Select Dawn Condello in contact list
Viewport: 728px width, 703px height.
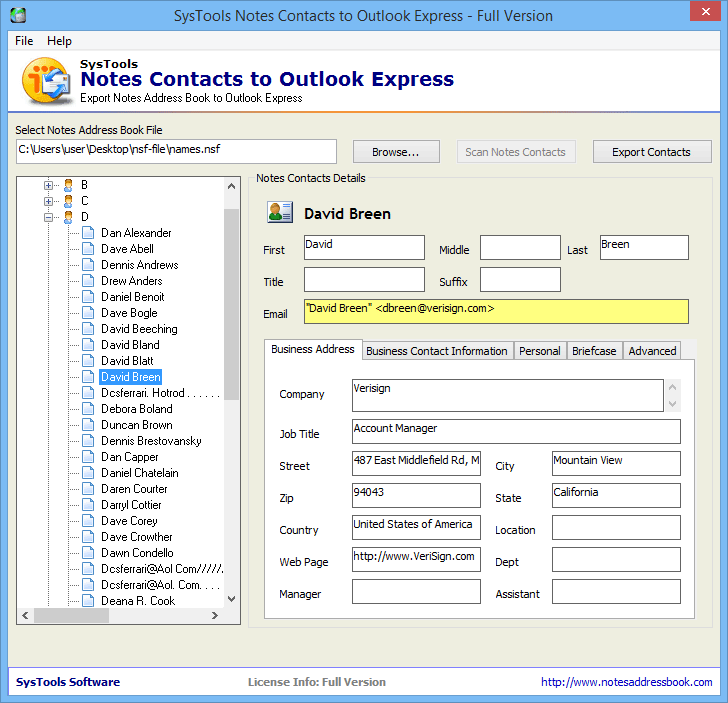coord(137,553)
